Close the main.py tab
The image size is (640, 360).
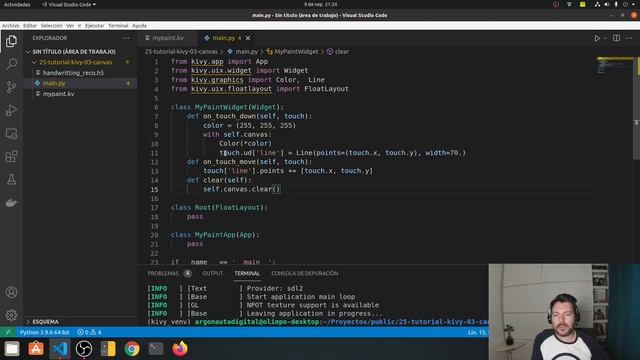click(x=248, y=38)
